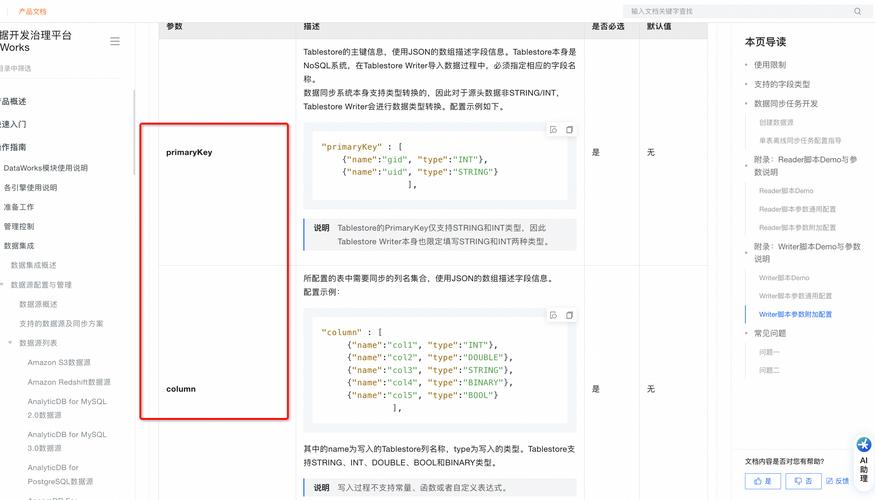Jump to 附录：Writer脚本Demo与参数说明

click(x=807, y=252)
